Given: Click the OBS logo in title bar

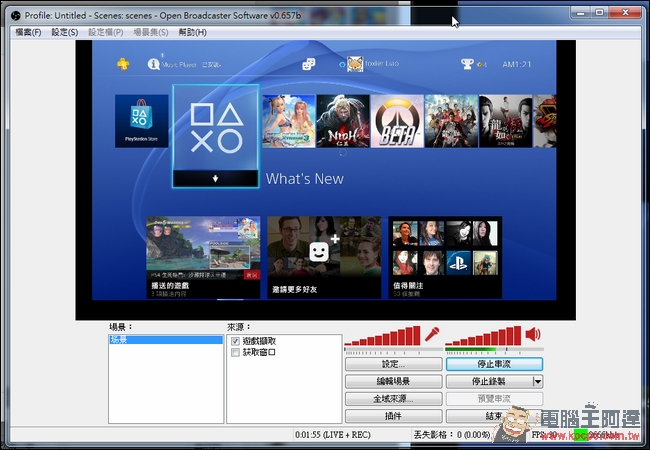Looking at the screenshot, I should tap(16, 16).
